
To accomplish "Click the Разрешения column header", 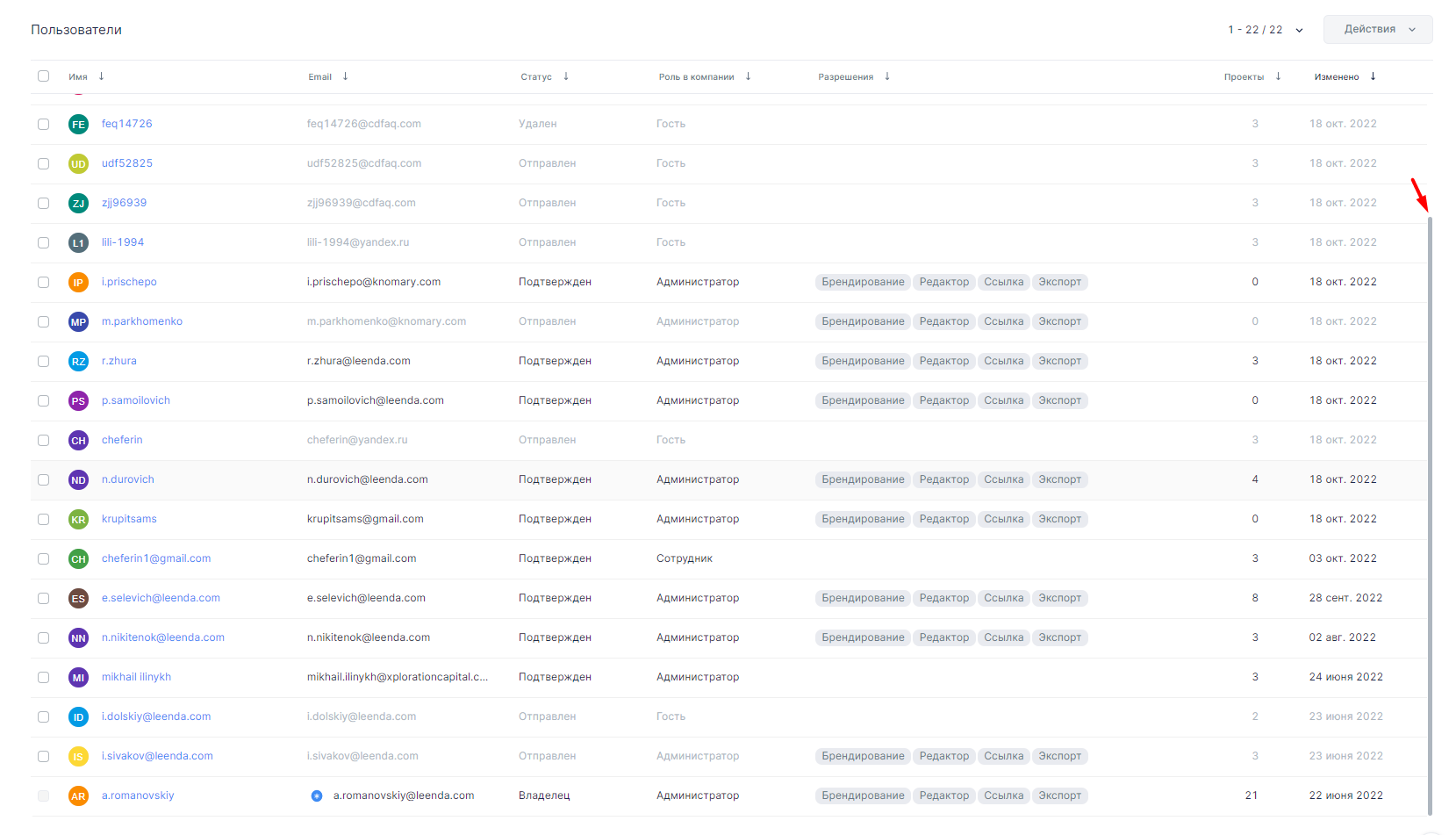I will [x=845, y=77].
